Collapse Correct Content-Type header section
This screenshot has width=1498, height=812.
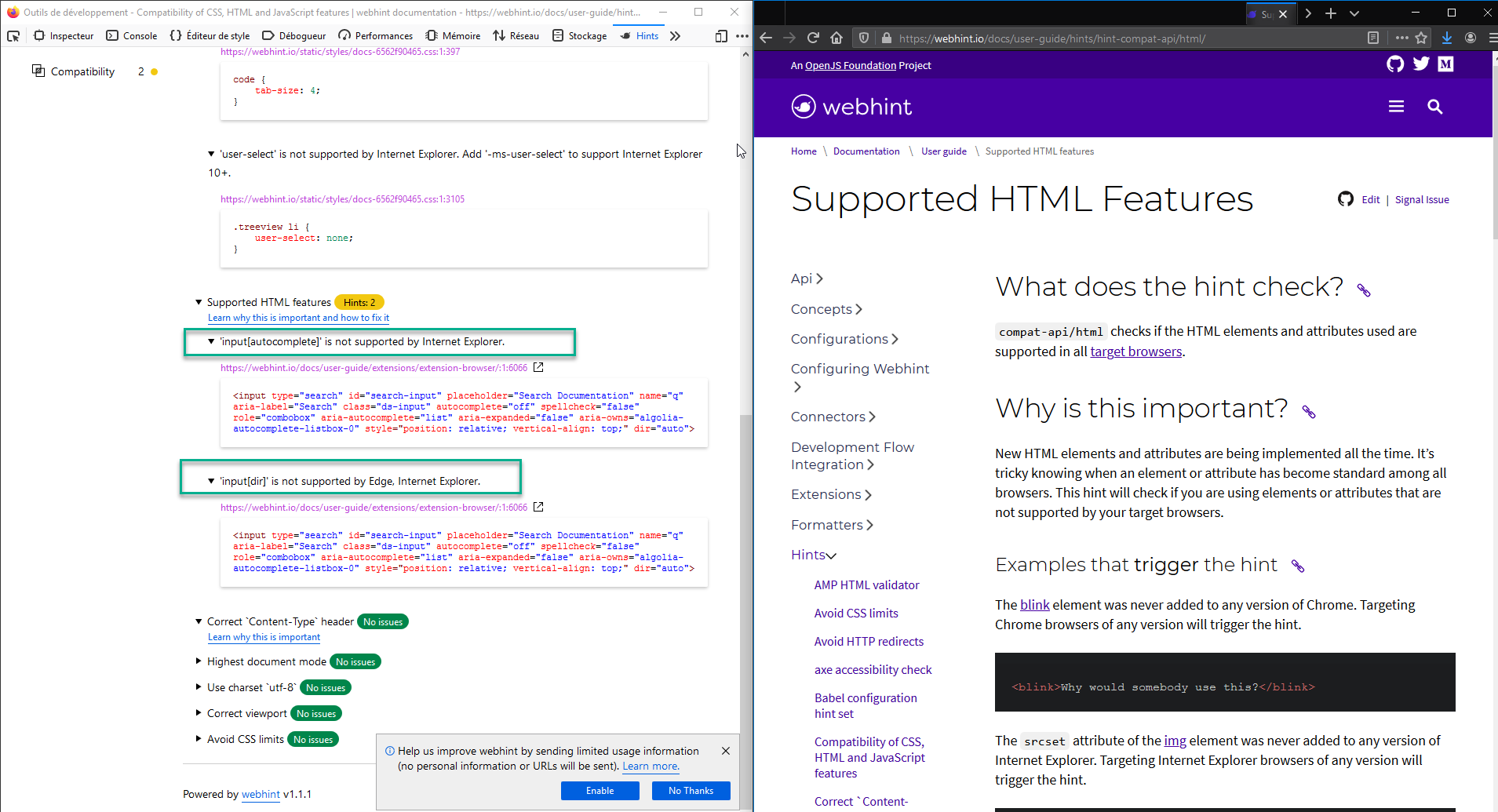[199, 621]
